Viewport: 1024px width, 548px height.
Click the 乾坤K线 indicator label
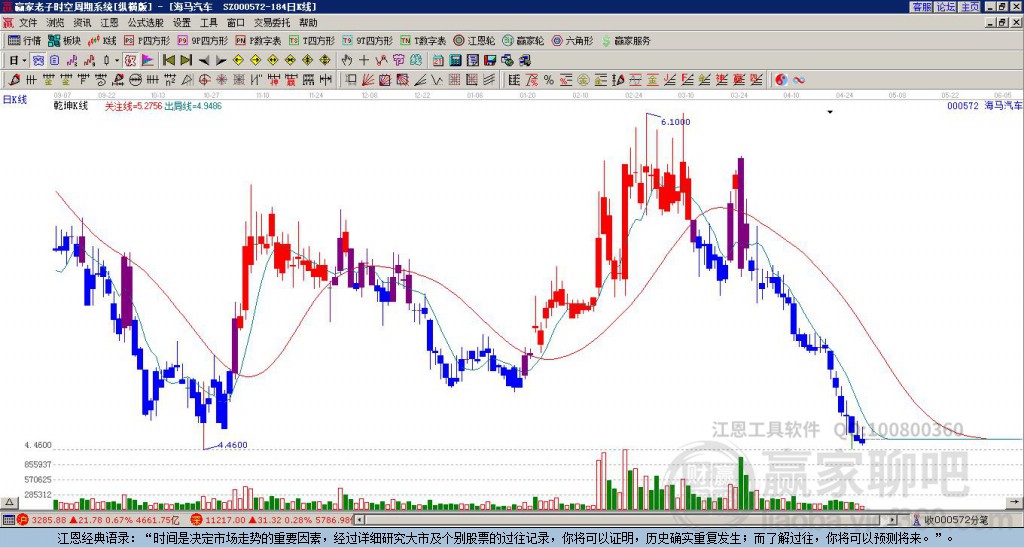[71, 106]
